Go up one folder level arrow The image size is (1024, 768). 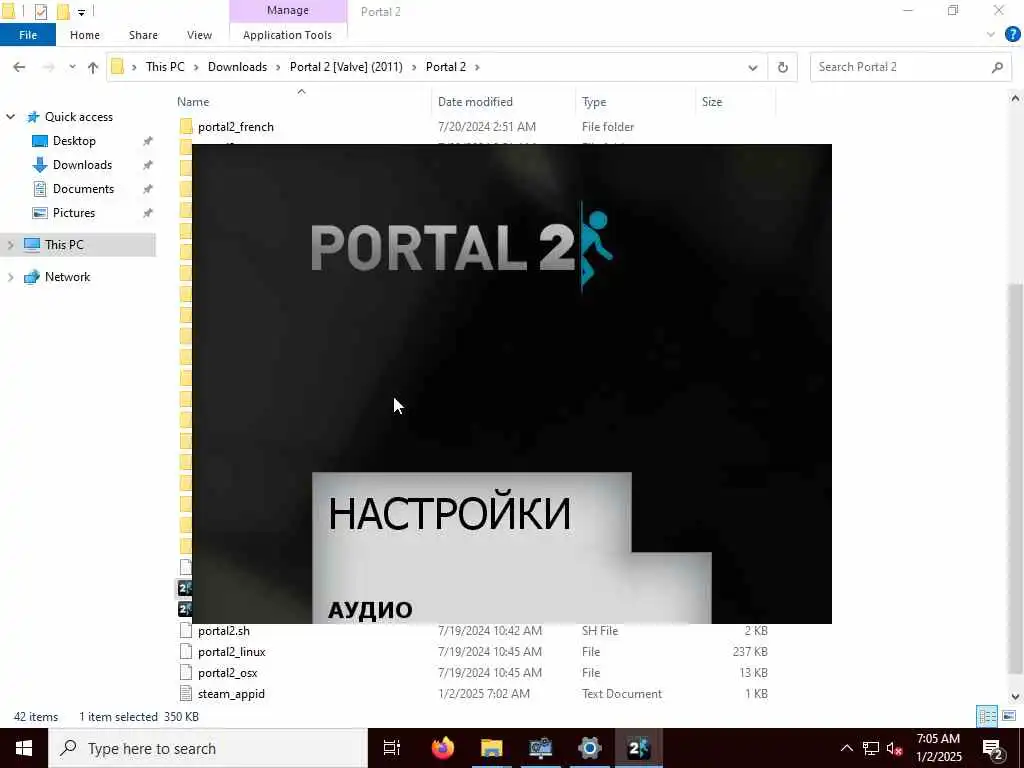93,67
